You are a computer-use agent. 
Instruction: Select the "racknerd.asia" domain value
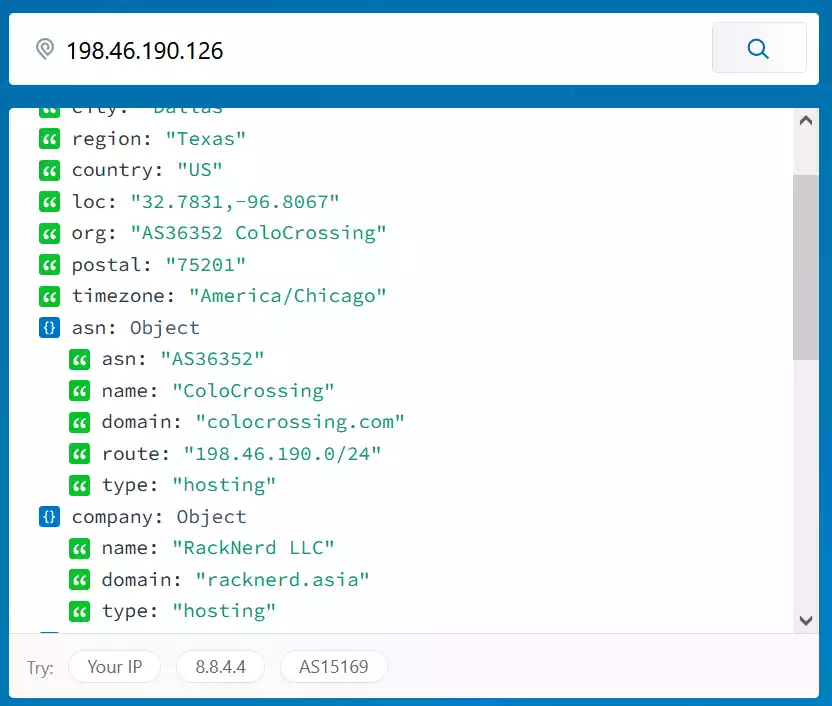(282, 580)
